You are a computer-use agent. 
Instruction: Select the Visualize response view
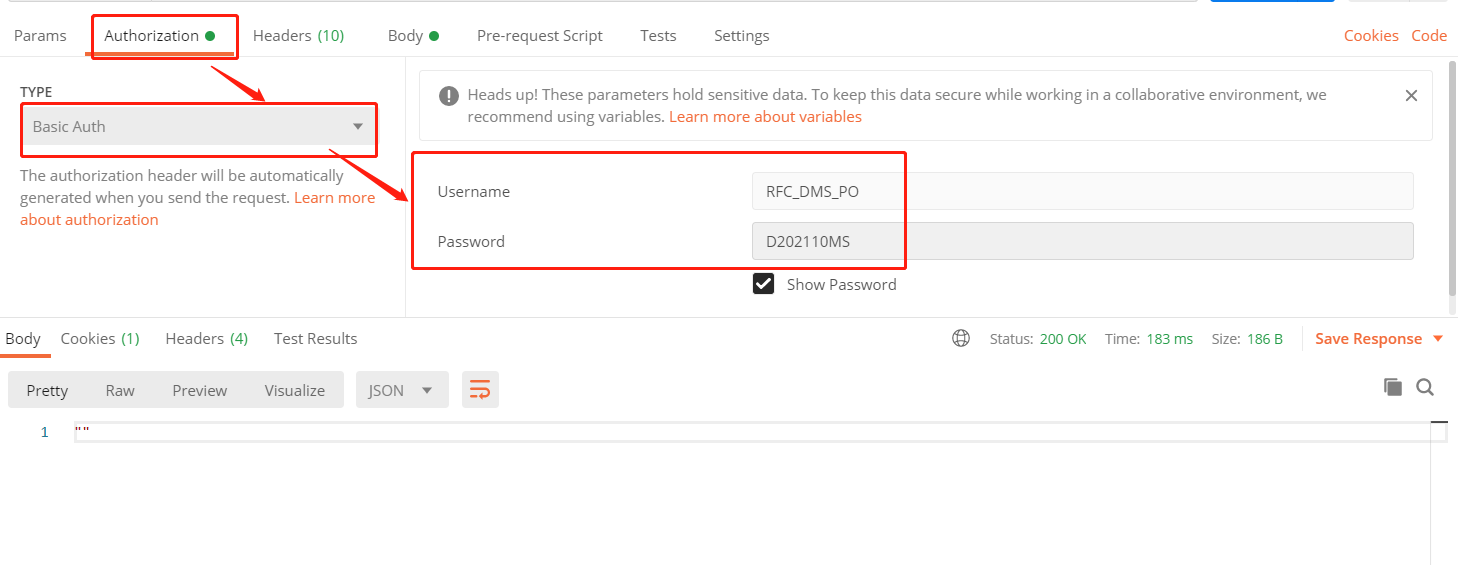295,390
